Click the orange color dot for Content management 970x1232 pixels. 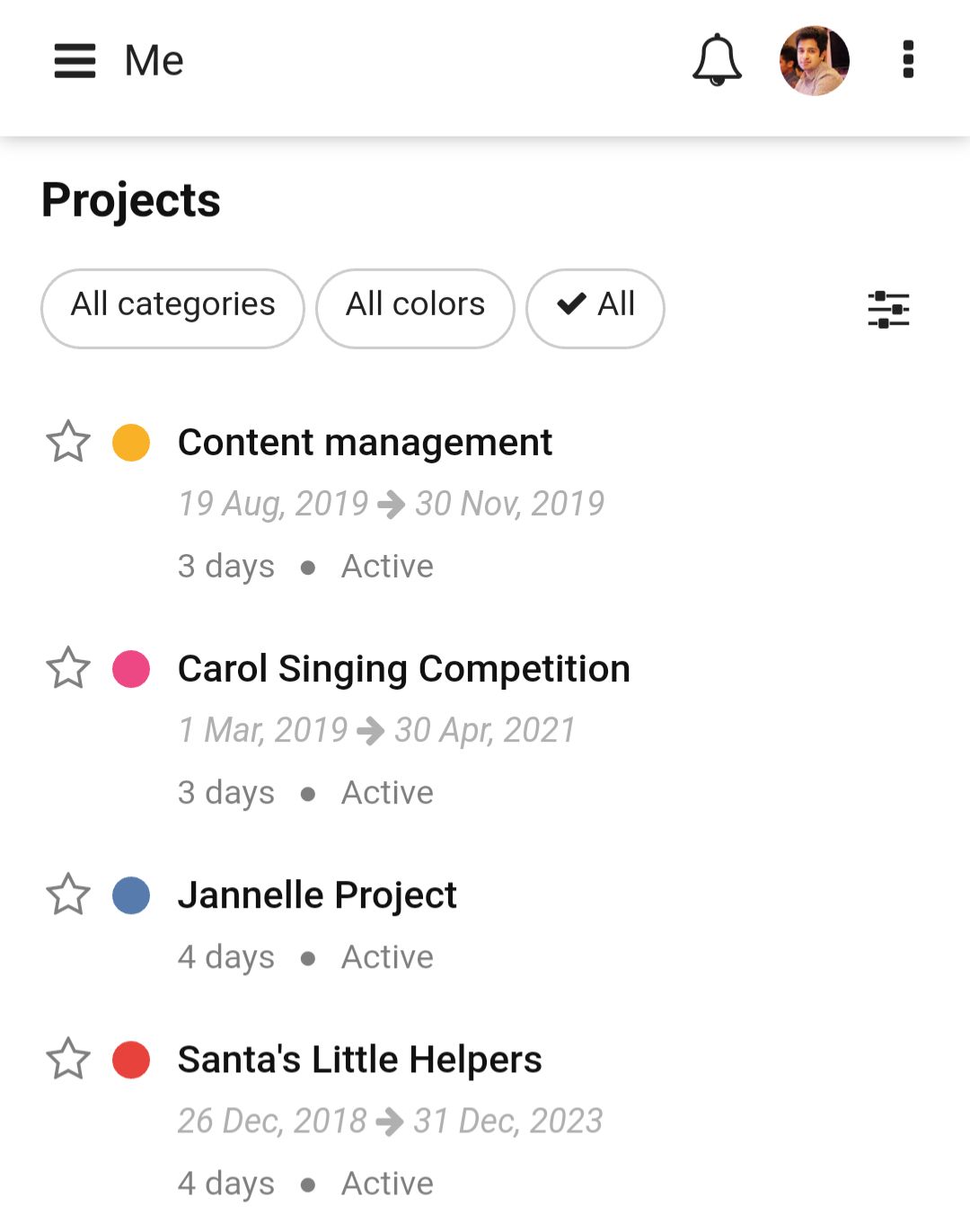click(131, 443)
